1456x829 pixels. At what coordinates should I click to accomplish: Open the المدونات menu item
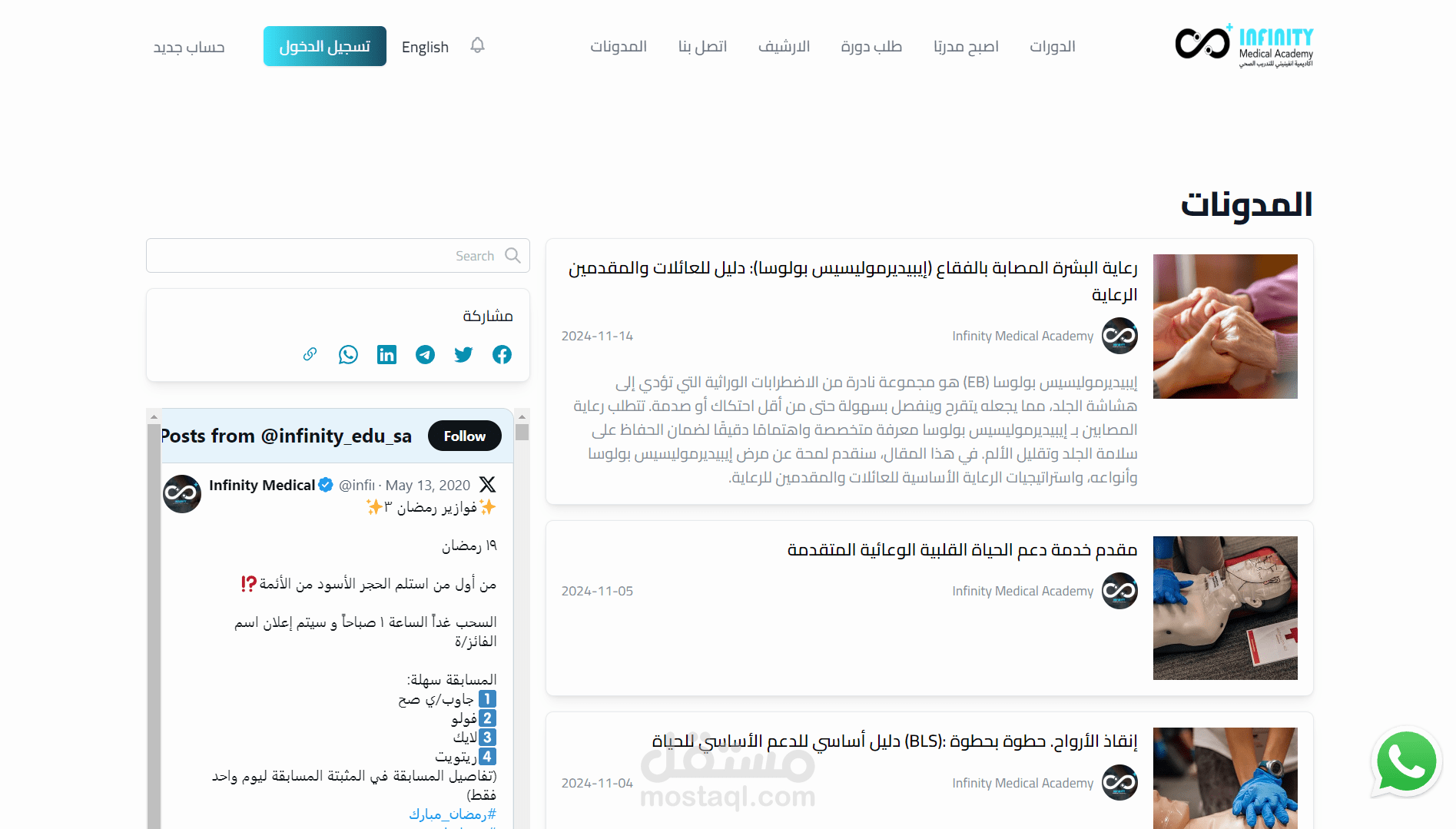coord(619,46)
